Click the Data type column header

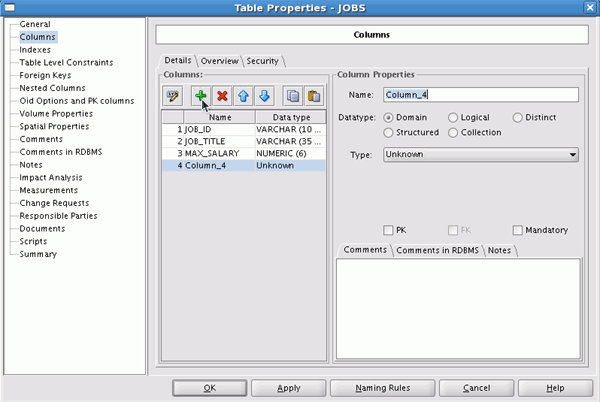tap(291, 117)
